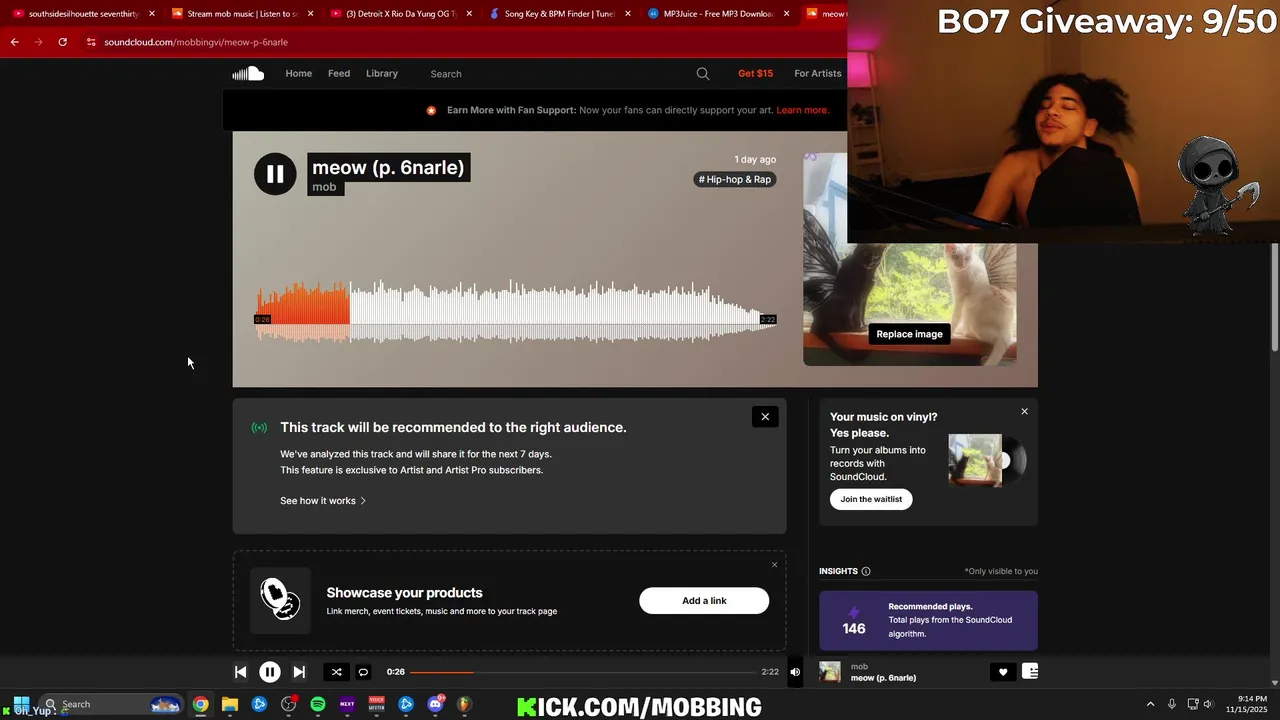Click the browser forward arrow
Image resolution: width=1280 pixels, height=720 pixels.
(39, 42)
